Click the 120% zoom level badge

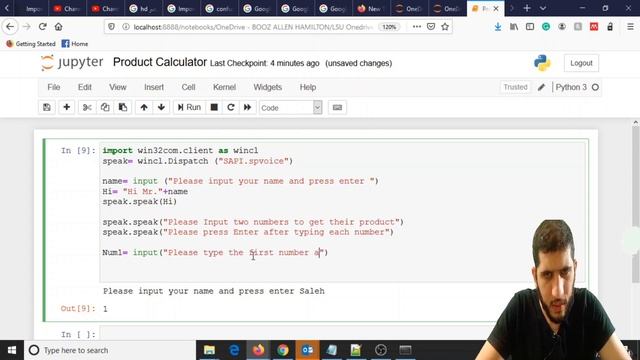(x=389, y=27)
